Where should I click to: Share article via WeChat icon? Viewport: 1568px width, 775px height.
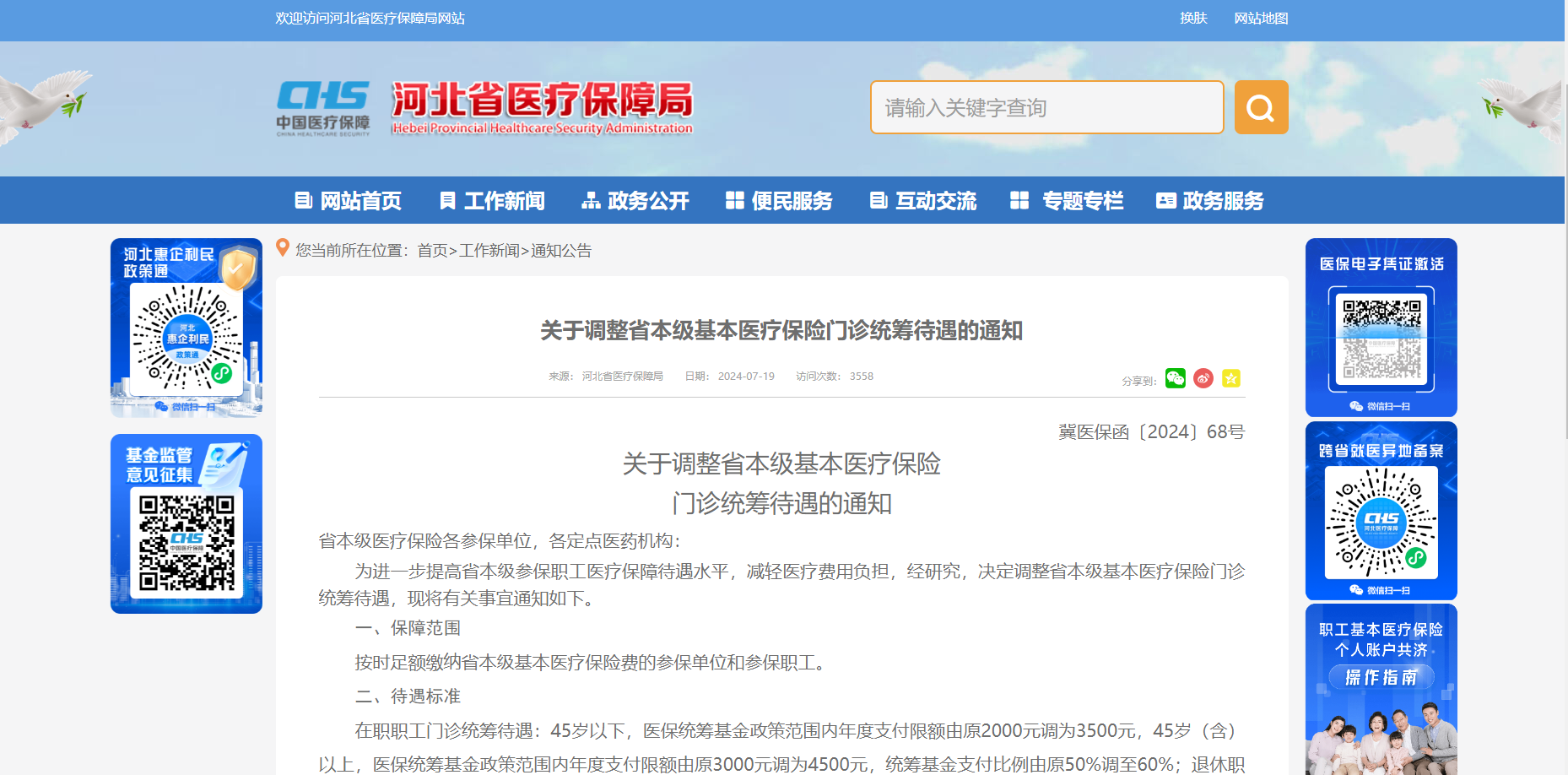pos(1175,378)
